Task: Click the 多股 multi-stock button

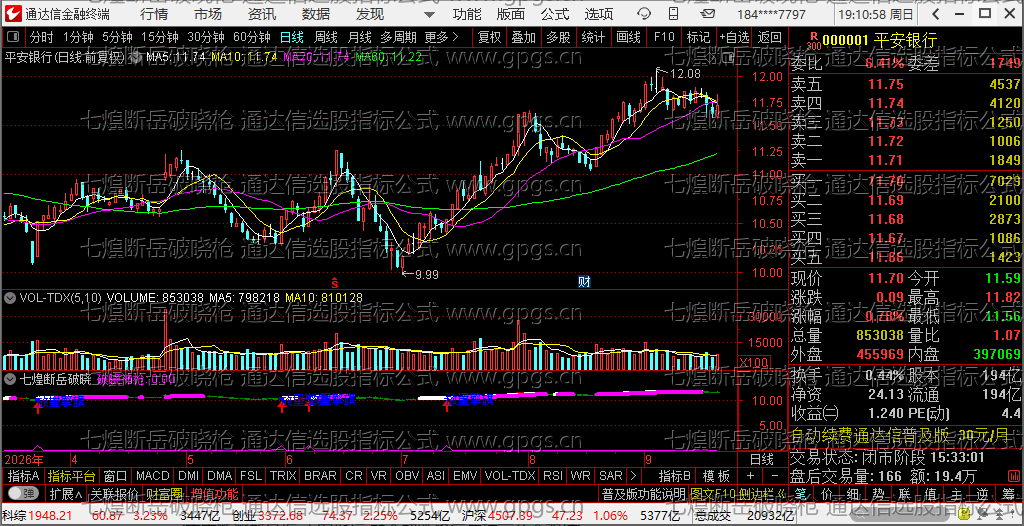Action: point(558,37)
